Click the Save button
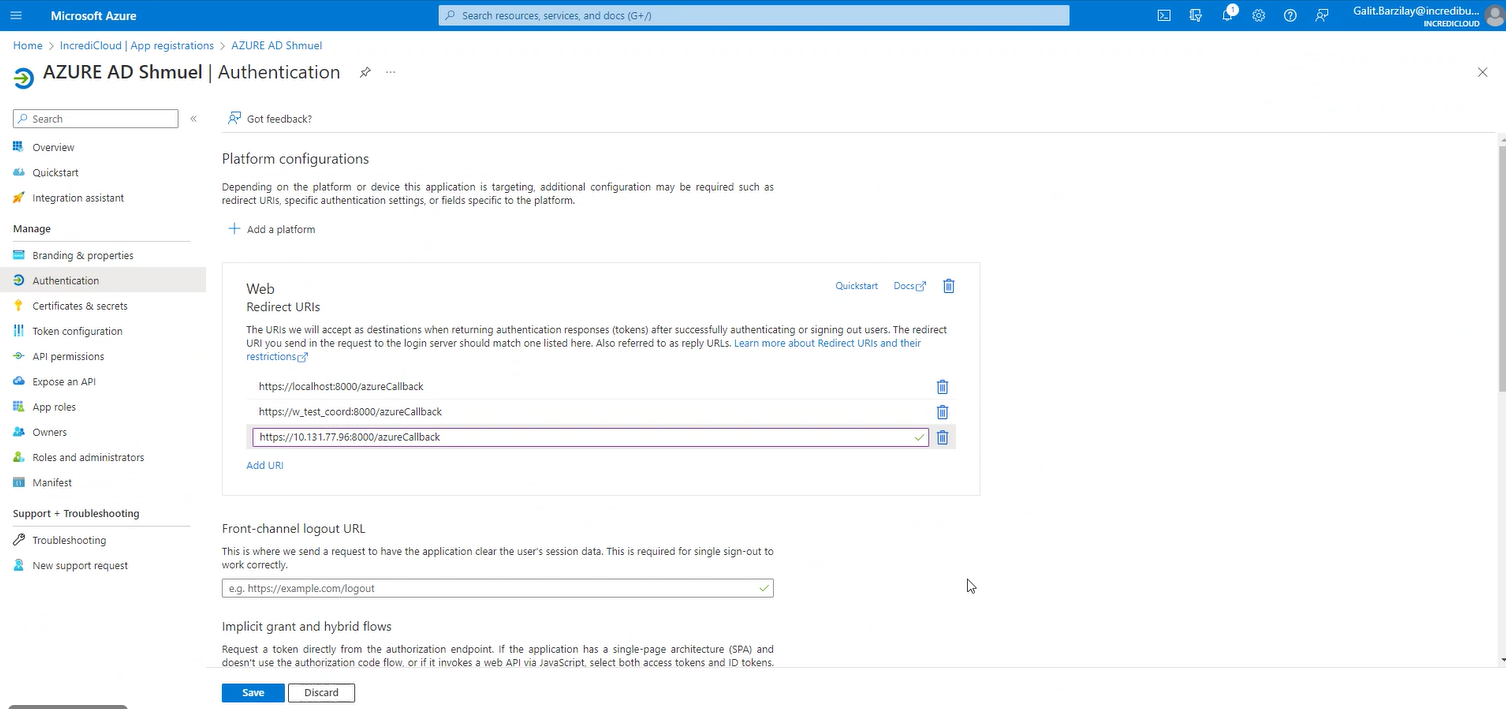Viewport: 1506px width, 709px height. point(253,692)
